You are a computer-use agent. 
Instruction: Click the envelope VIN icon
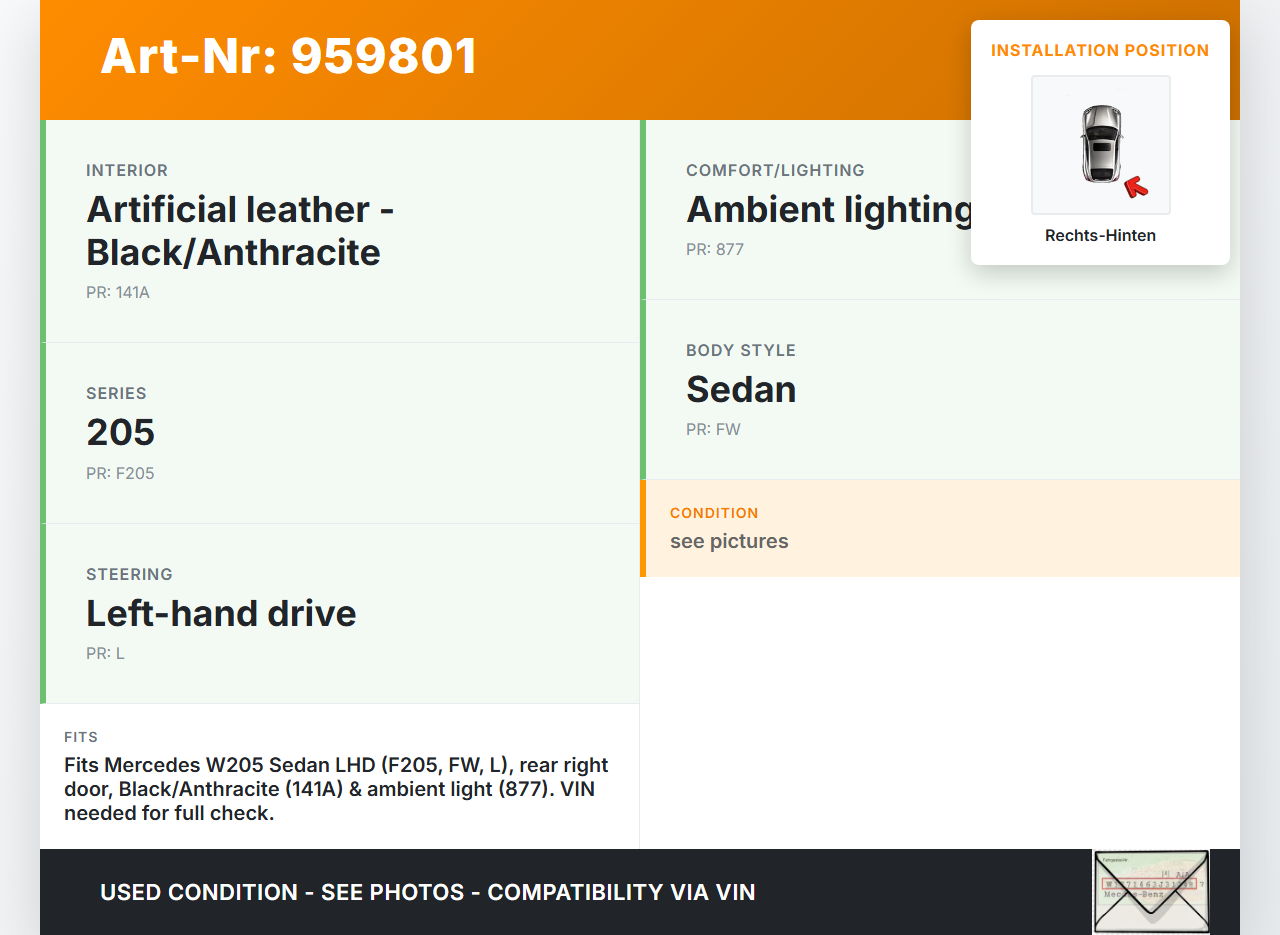pyautogui.click(x=1150, y=891)
